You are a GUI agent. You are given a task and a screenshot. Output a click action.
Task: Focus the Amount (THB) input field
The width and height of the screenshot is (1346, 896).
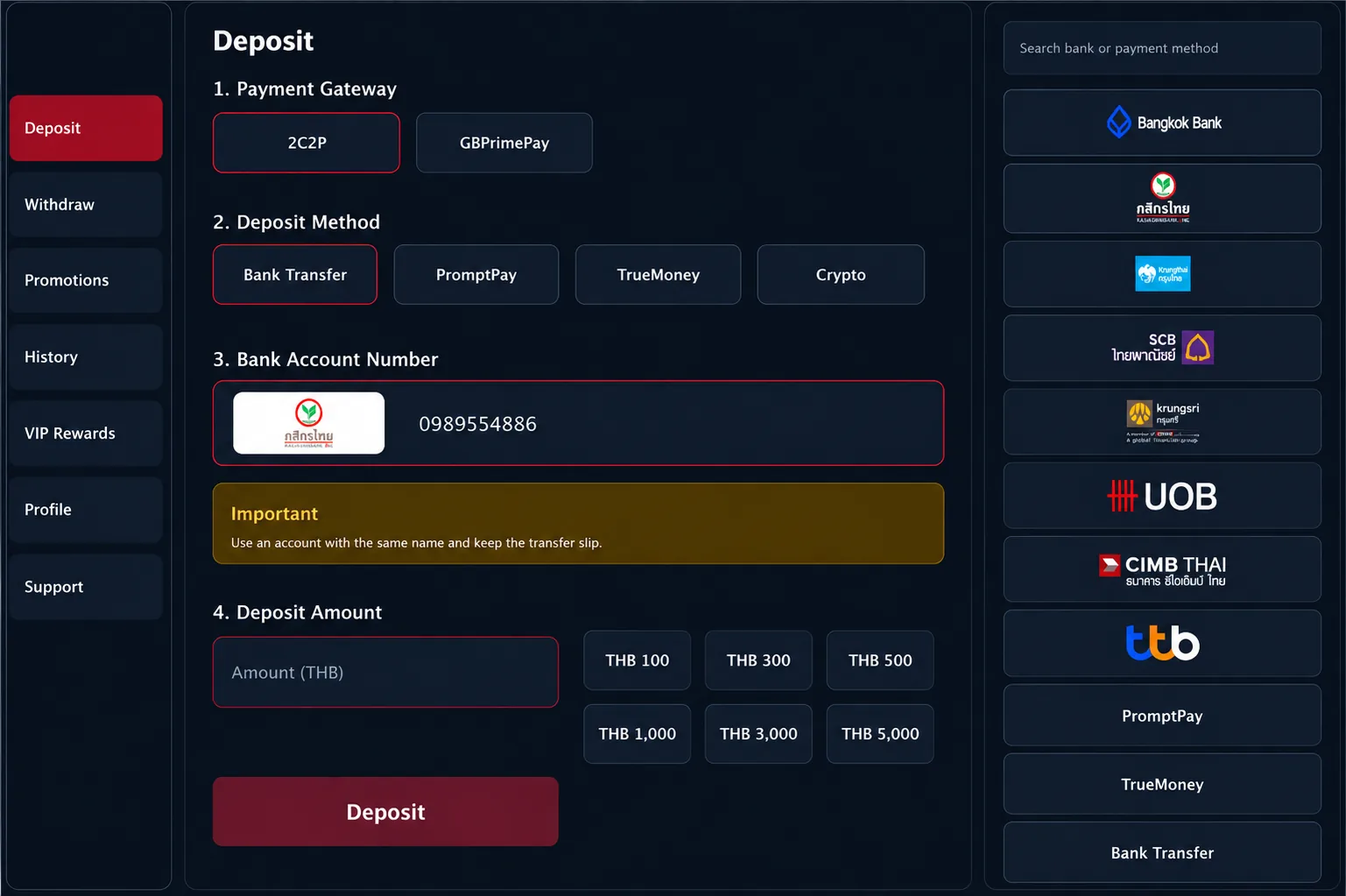tap(385, 673)
